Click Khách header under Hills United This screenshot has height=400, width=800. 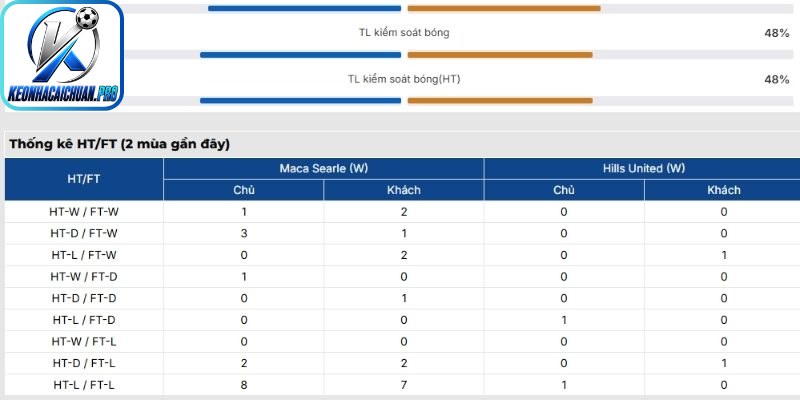[723, 190]
